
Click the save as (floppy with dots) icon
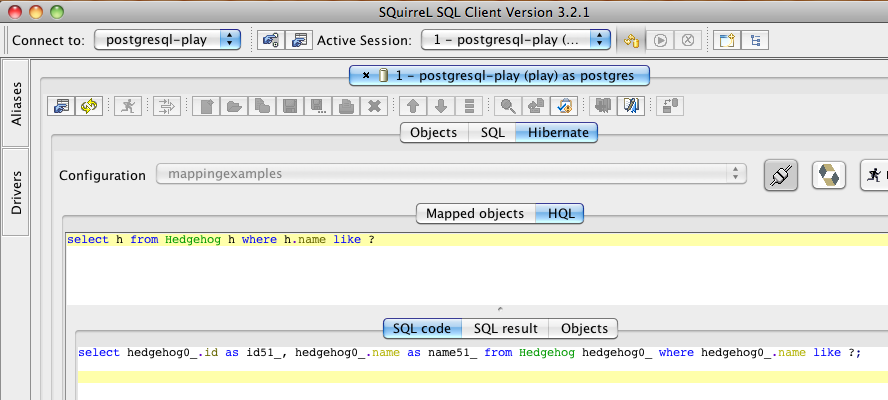click(317, 106)
